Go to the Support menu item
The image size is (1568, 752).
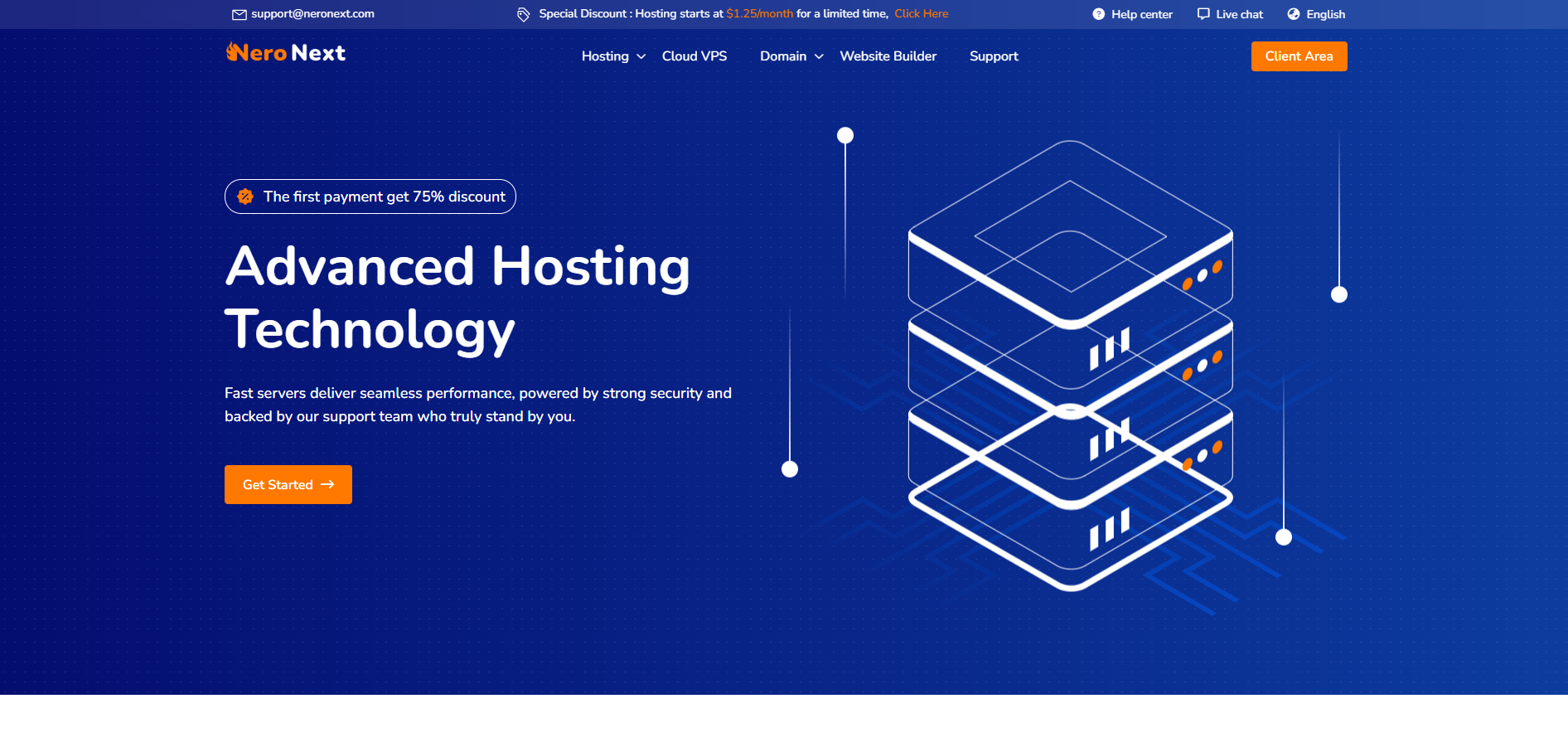[x=994, y=56]
